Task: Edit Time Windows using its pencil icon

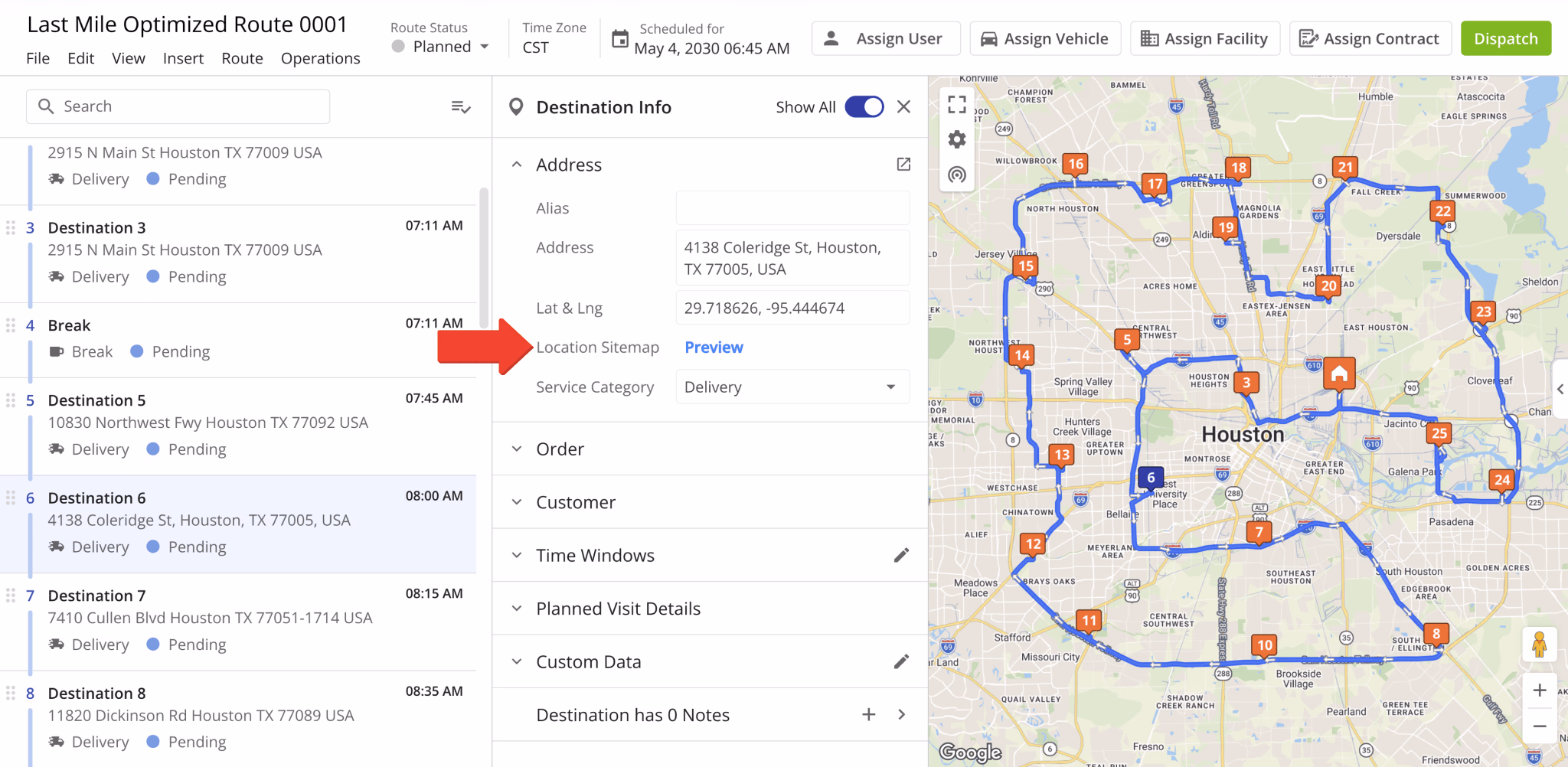Action: [x=901, y=555]
